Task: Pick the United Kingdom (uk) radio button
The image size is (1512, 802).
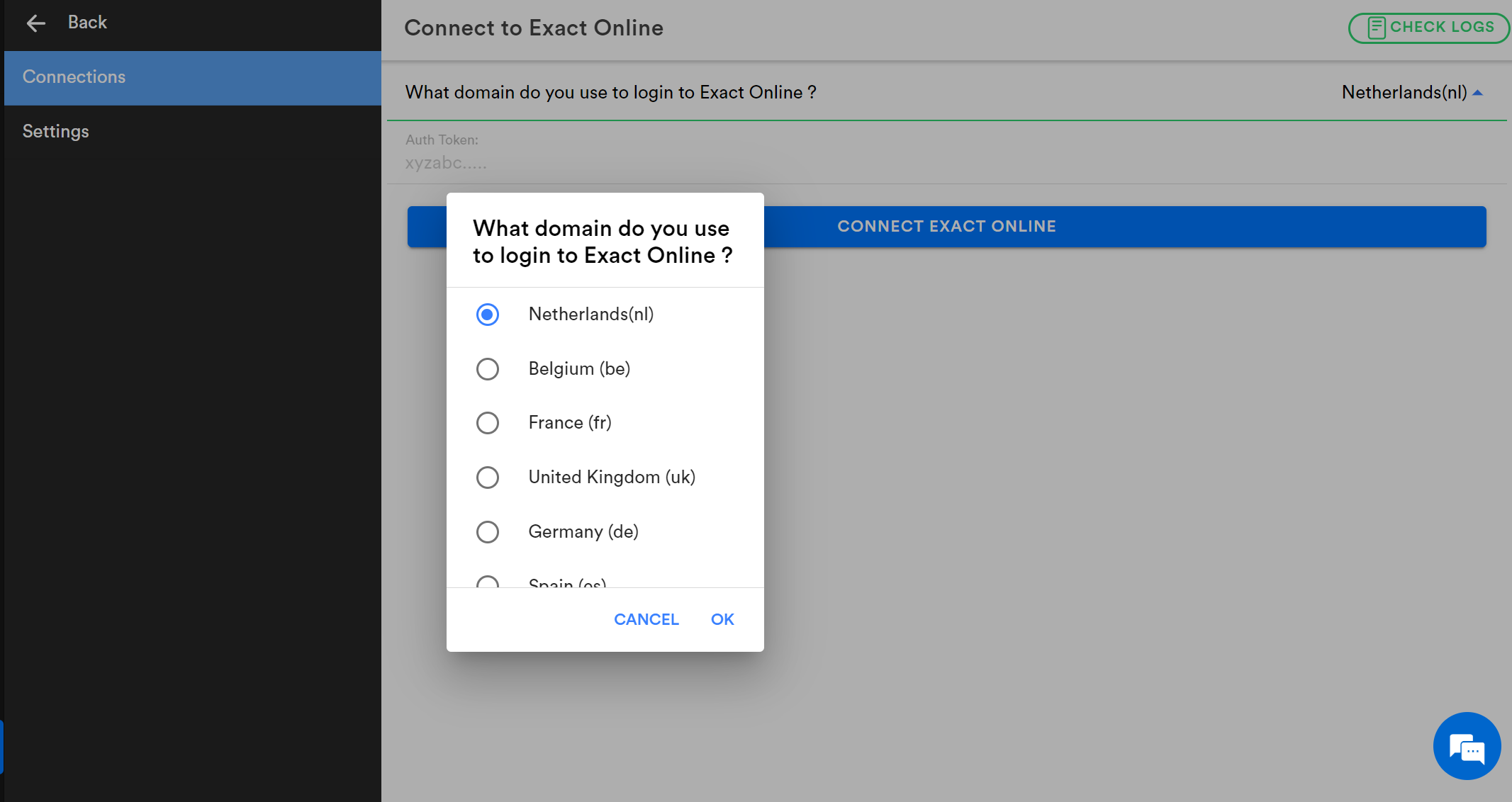Action: (x=488, y=478)
